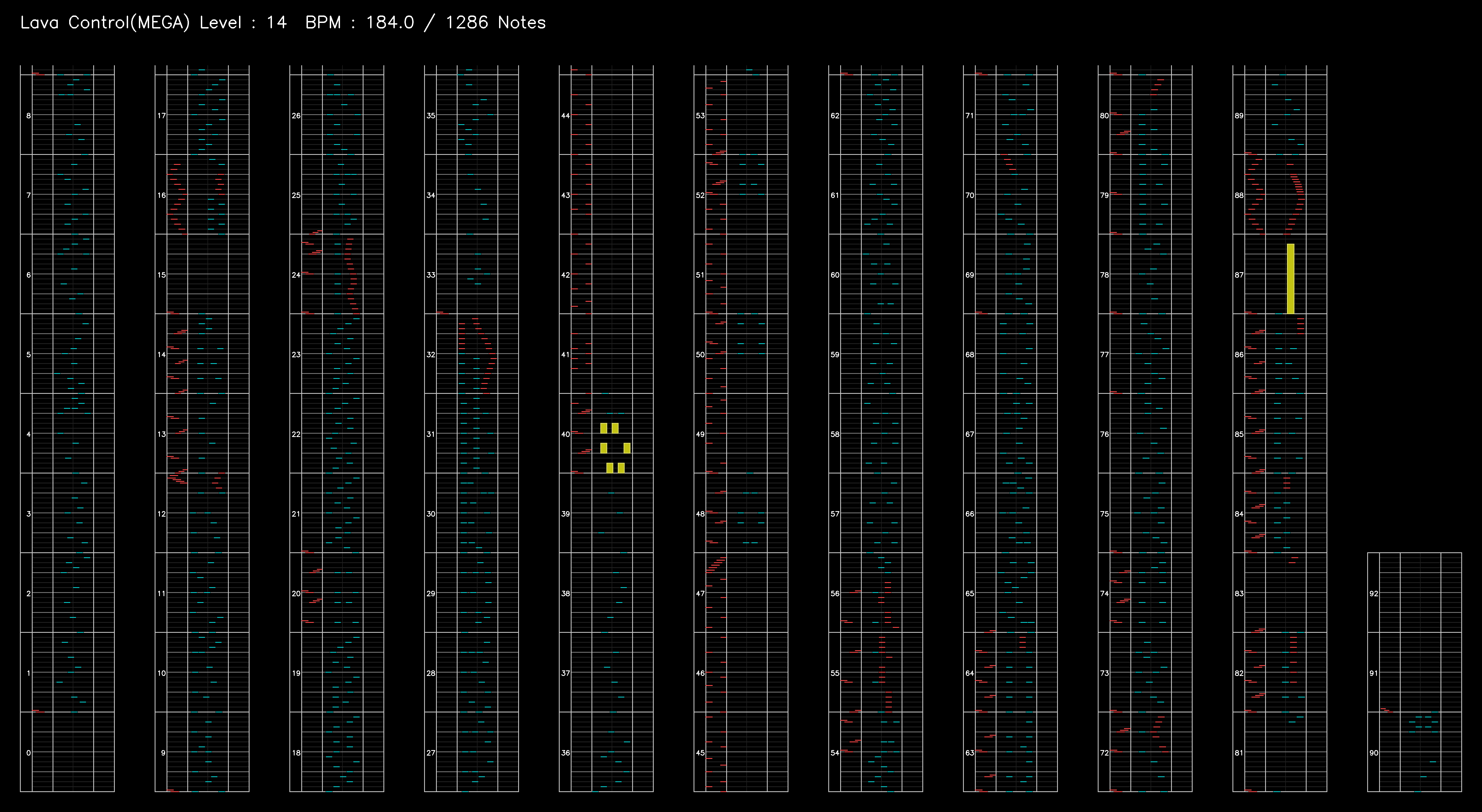Screen dimensions: 1482x812
Task: Click measure number 72 label
Action: coord(1104,753)
